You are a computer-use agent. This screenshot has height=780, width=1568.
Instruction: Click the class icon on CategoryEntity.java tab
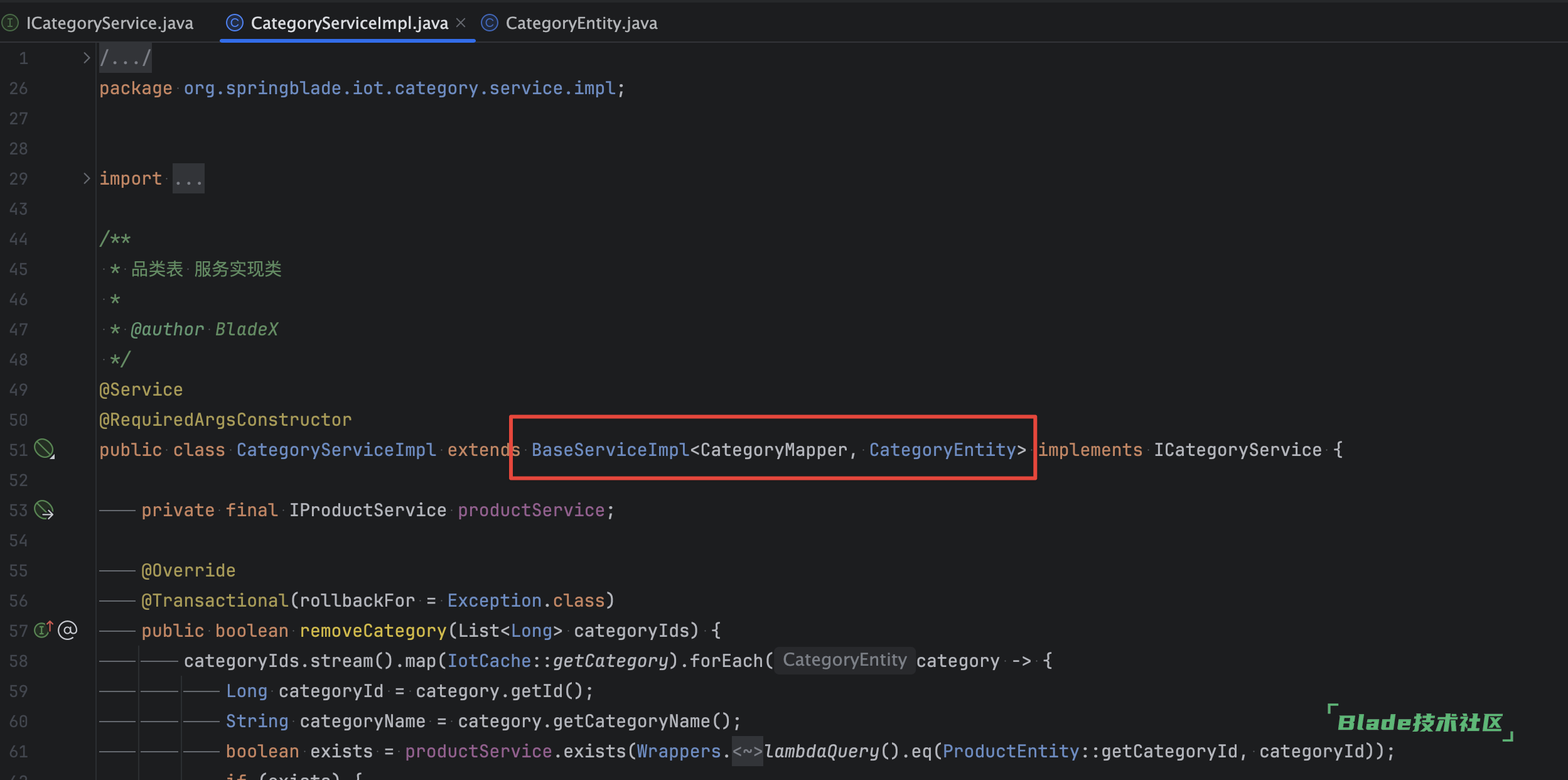(489, 23)
